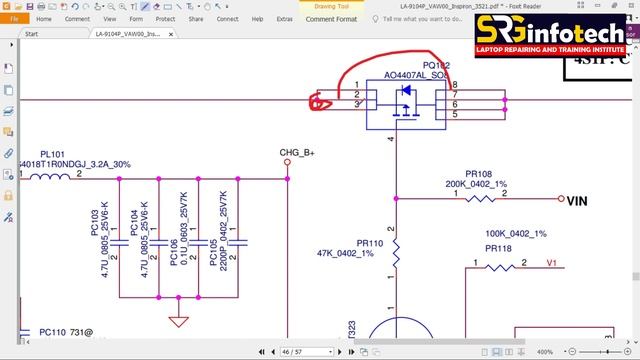Open the Form ribbon tab
Viewport: 640px width, 360px height.
136,19
